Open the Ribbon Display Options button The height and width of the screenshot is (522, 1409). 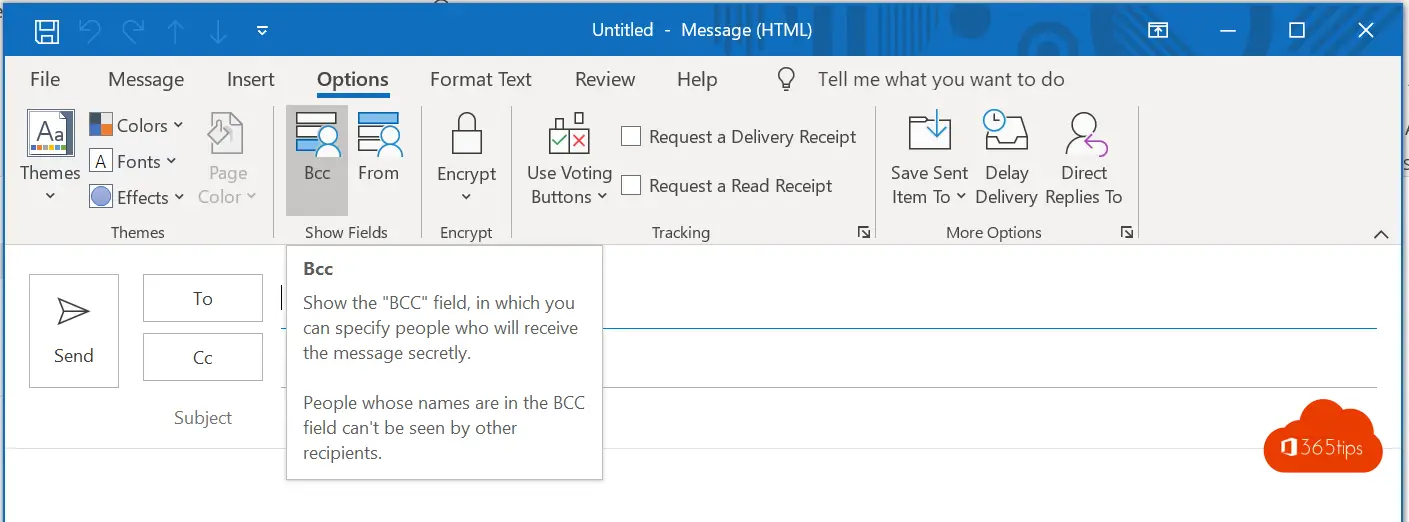pyautogui.click(x=1158, y=31)
